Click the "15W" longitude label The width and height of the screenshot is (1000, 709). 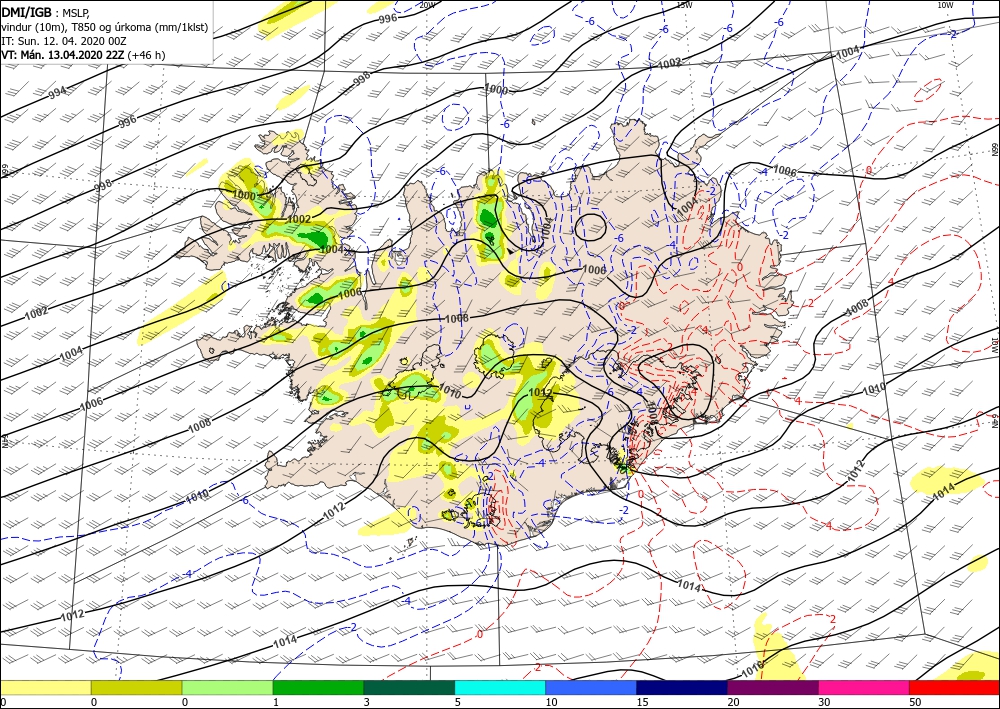coord(684,5)
